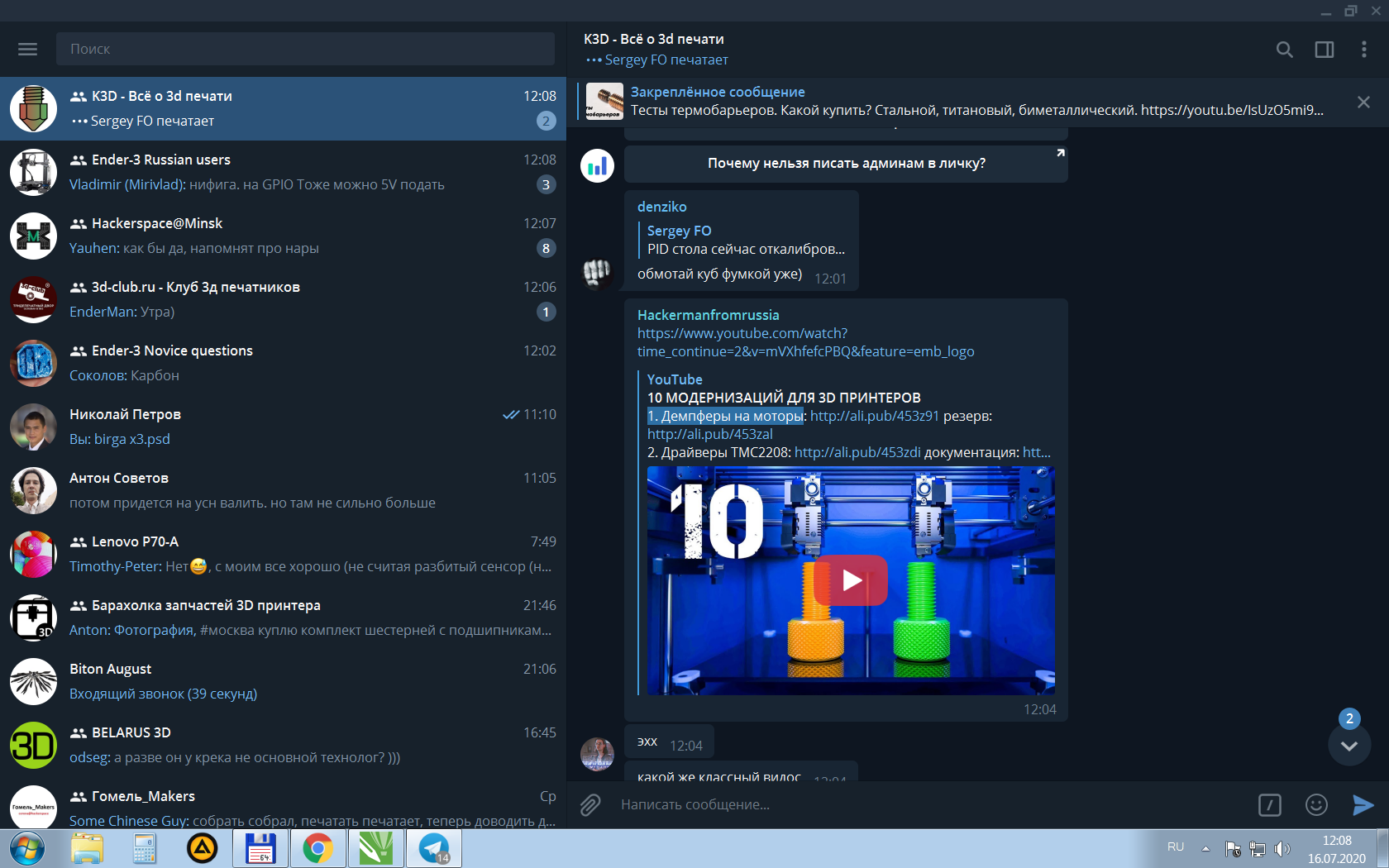Open the youtube.com/watch link
The image size is (1389, 868).
tap(805, 342)
